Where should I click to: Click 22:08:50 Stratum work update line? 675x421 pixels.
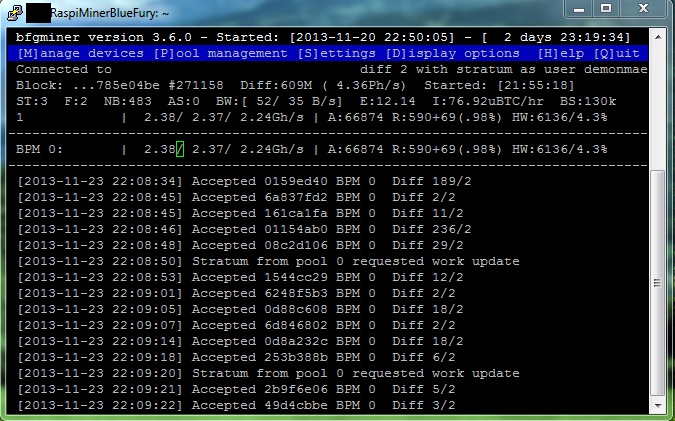269,261
